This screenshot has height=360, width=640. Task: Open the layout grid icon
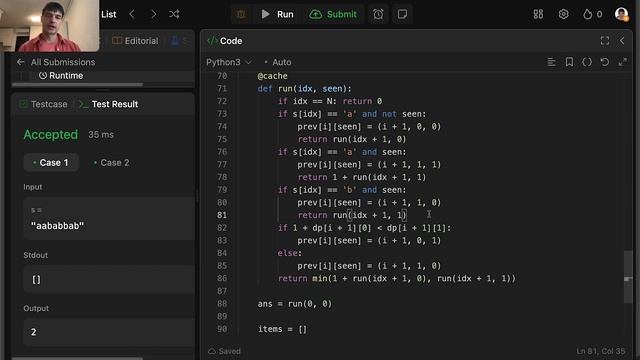[538, 14]
